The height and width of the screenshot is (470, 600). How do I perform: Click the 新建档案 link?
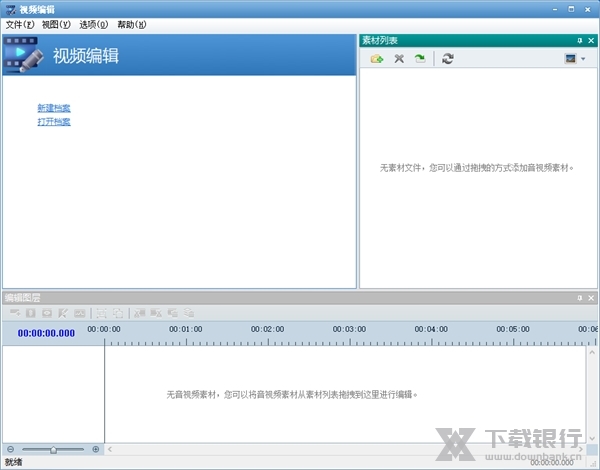click(54, 108)
